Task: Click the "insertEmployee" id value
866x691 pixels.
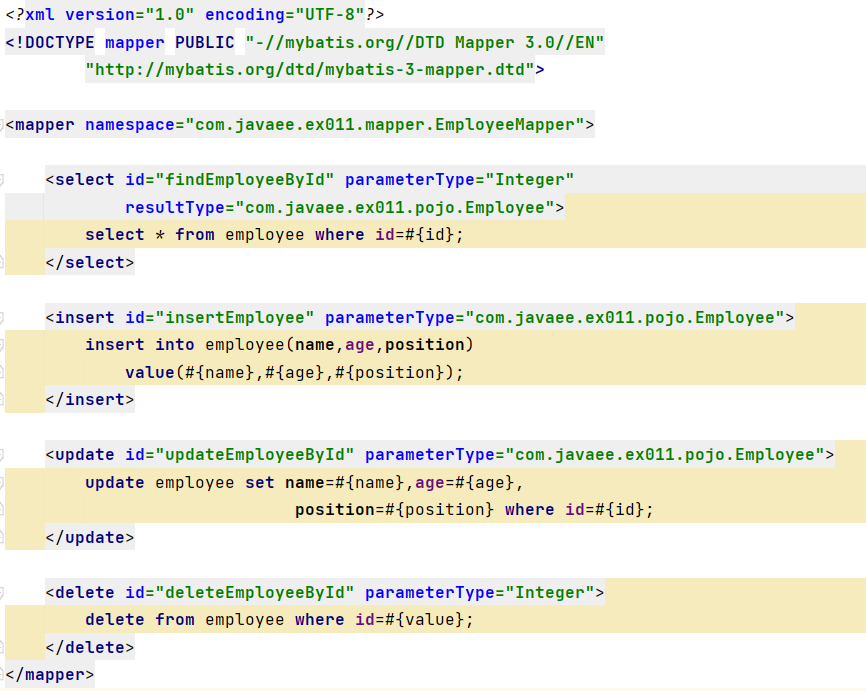Action: (x=235, y=318)
